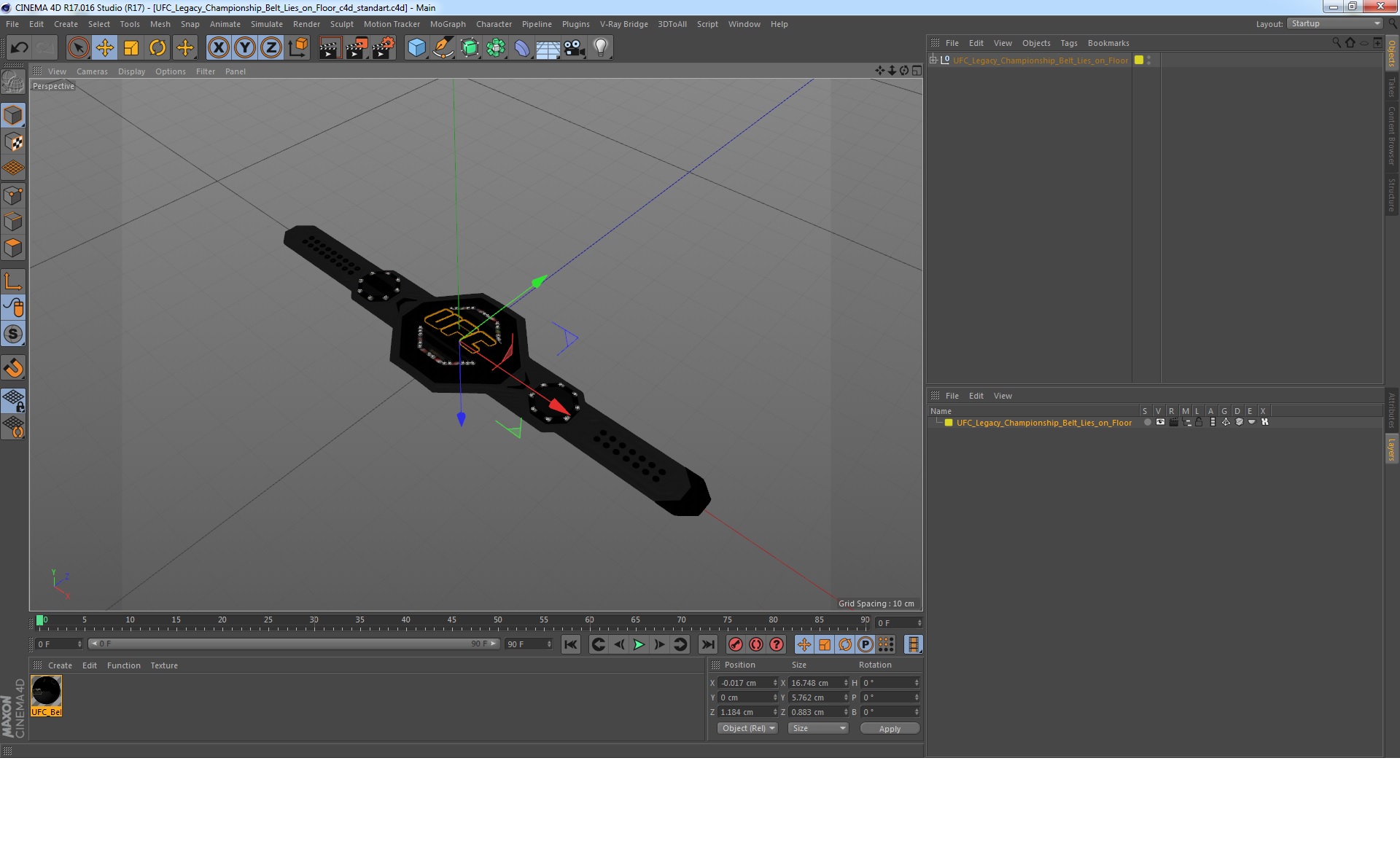Open Texture menu in Material Manager
1400x844 pixels.
(164, 665)
